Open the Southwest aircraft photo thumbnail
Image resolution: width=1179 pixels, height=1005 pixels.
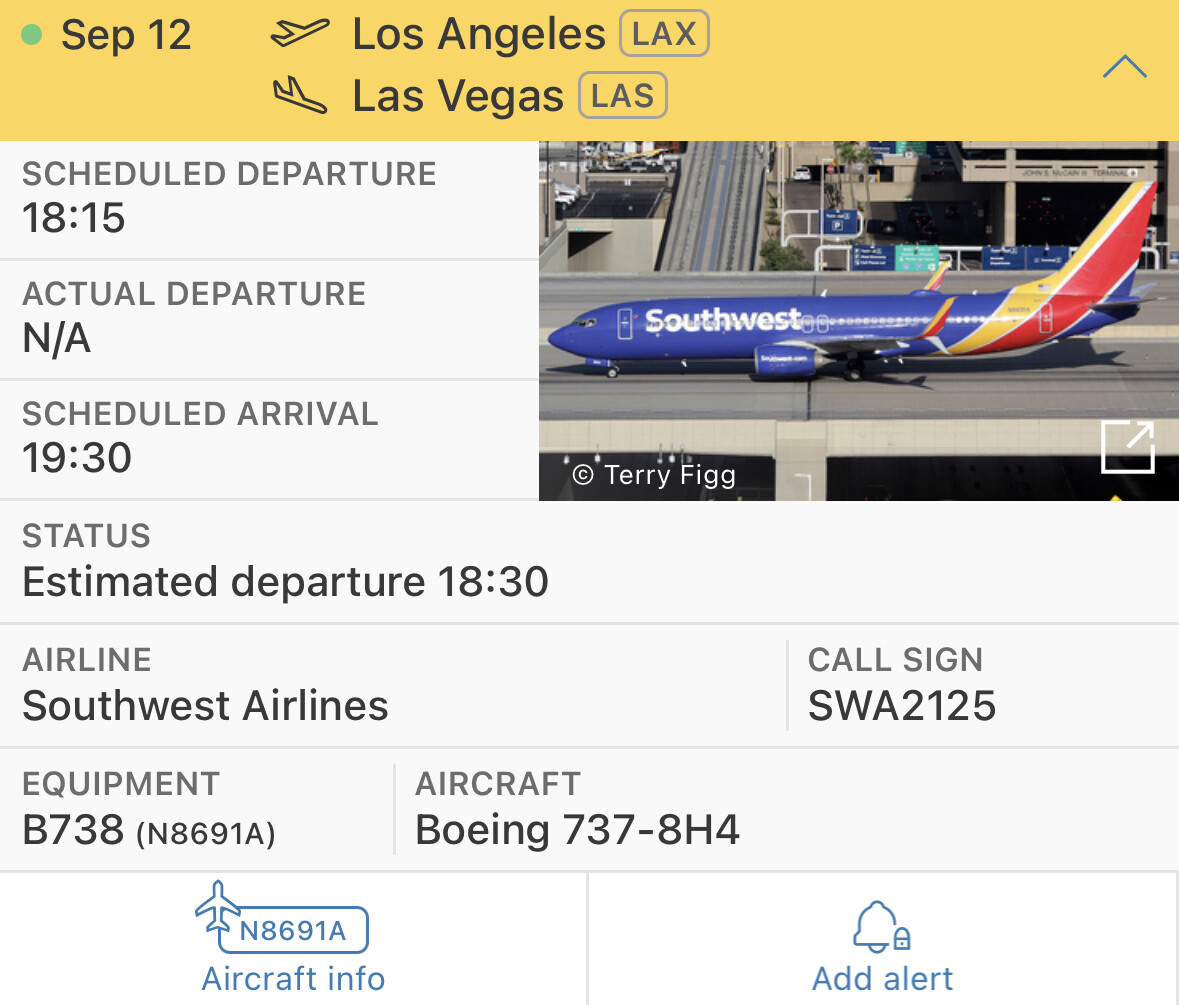tap(858, 320)
